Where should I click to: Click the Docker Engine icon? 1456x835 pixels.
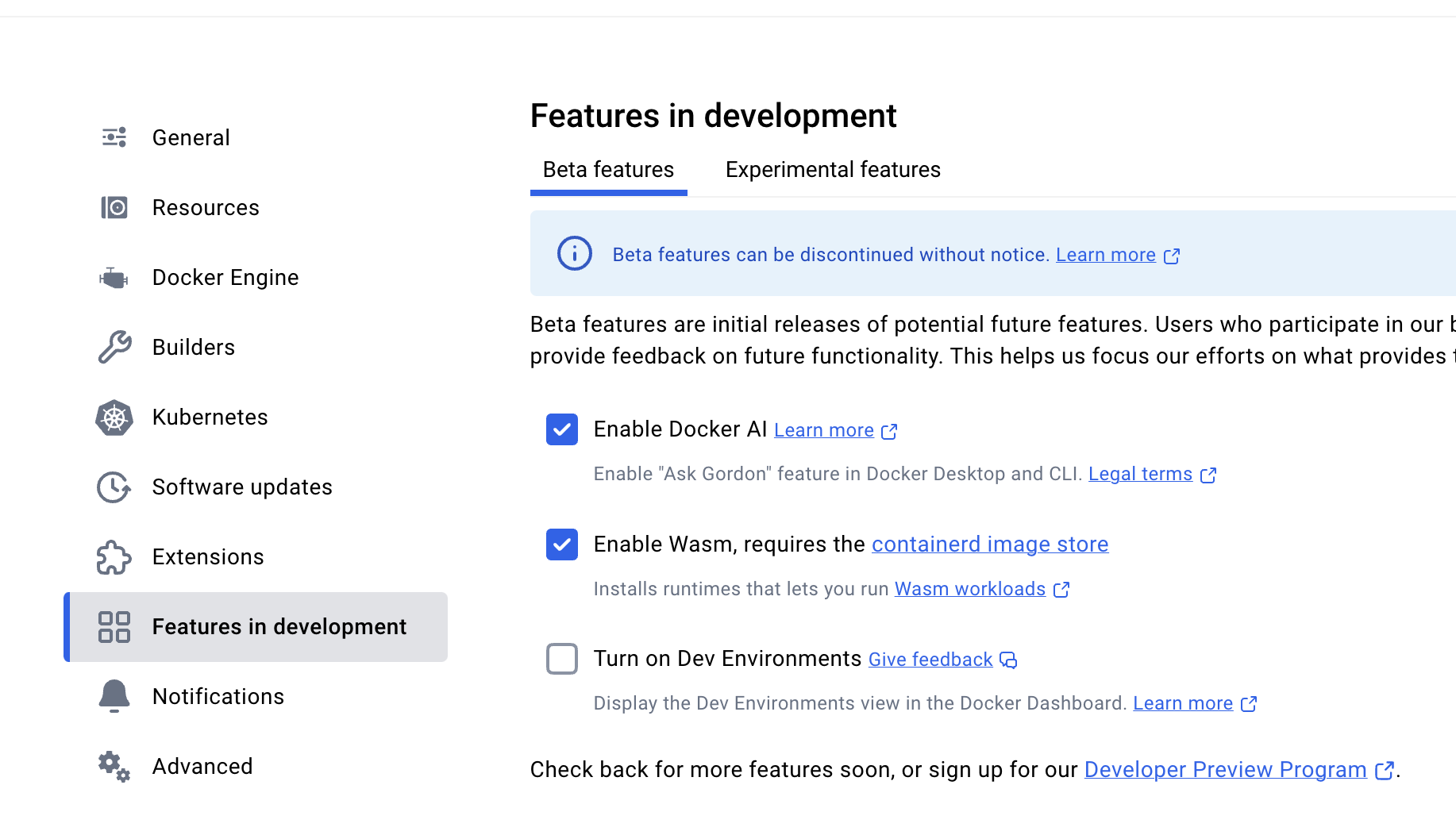pyautogui.click(x=114, y=278)
